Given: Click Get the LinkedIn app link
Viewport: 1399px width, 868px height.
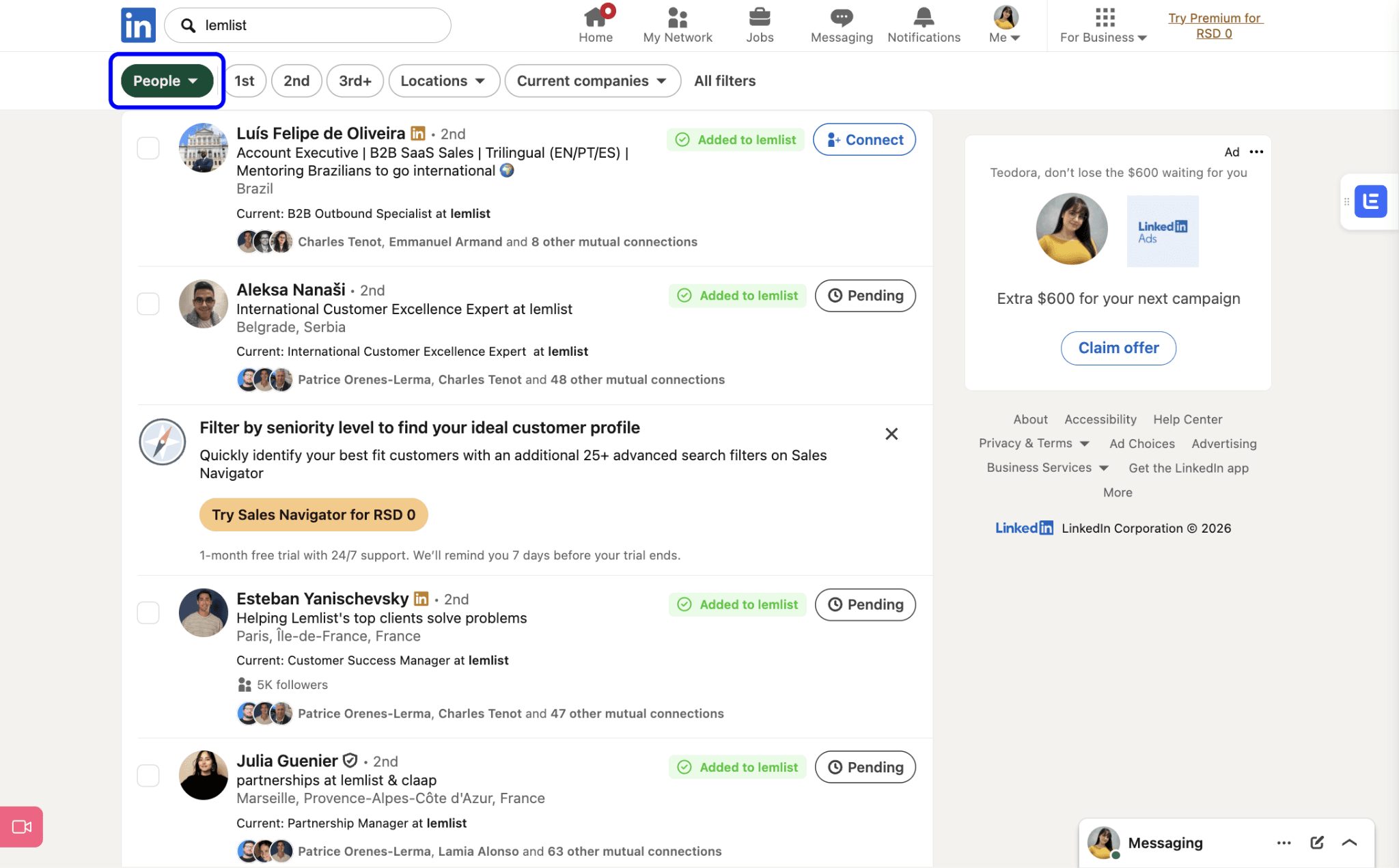Looking at the screenshot, I should click(1189, 468).
